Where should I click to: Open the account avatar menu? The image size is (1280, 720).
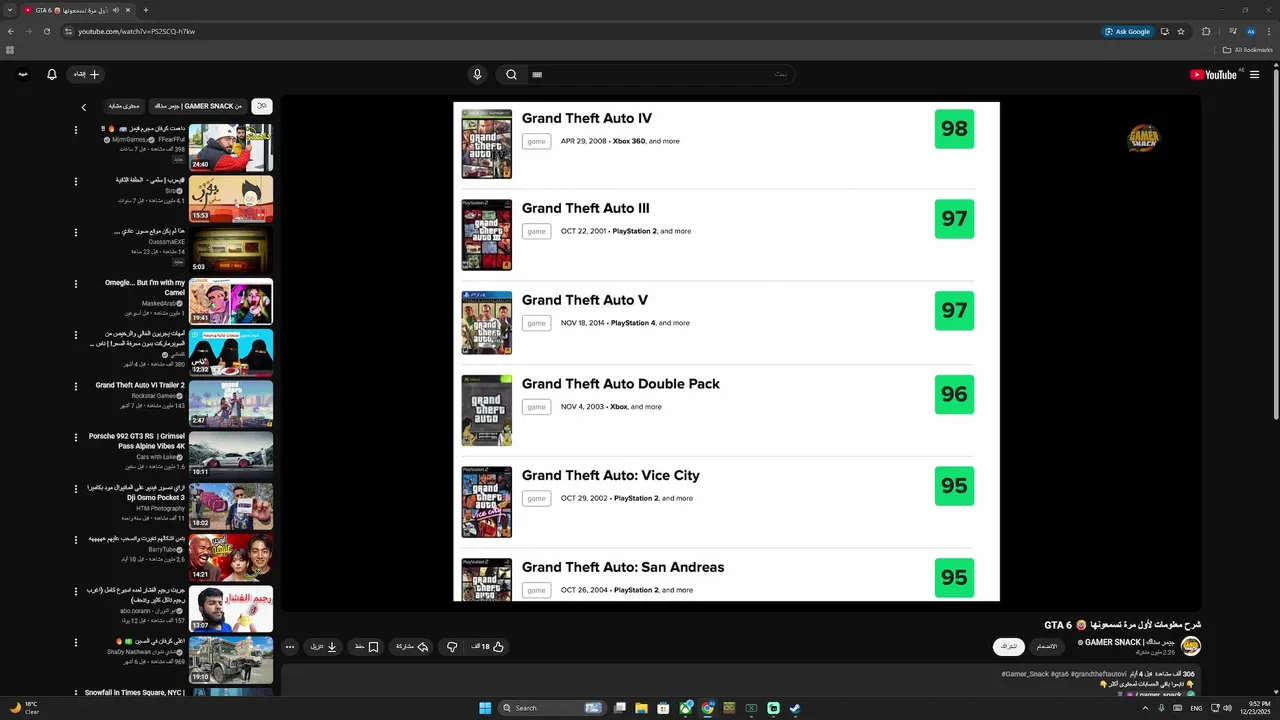tap(23, 74)
